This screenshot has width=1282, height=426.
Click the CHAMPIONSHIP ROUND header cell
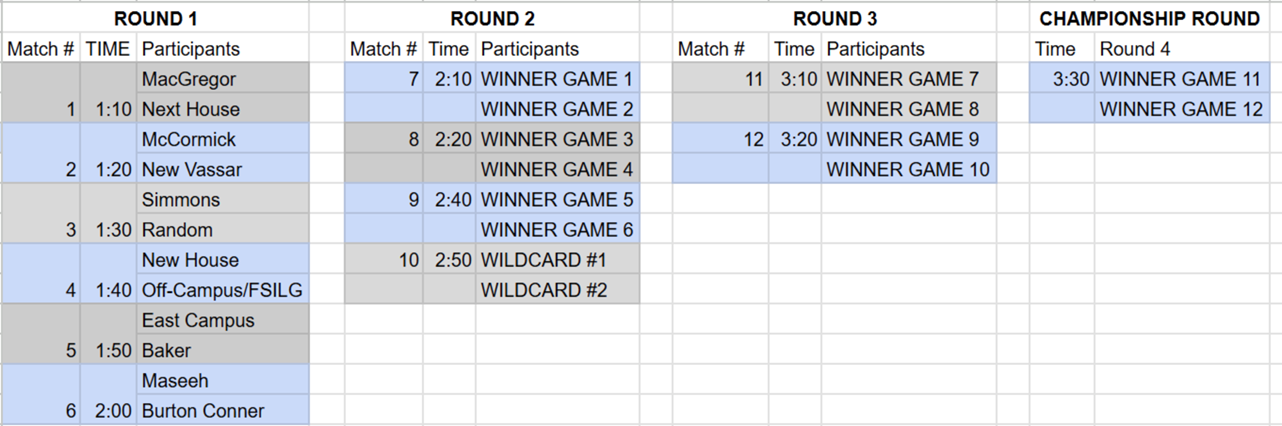[x=1149, y=18]
